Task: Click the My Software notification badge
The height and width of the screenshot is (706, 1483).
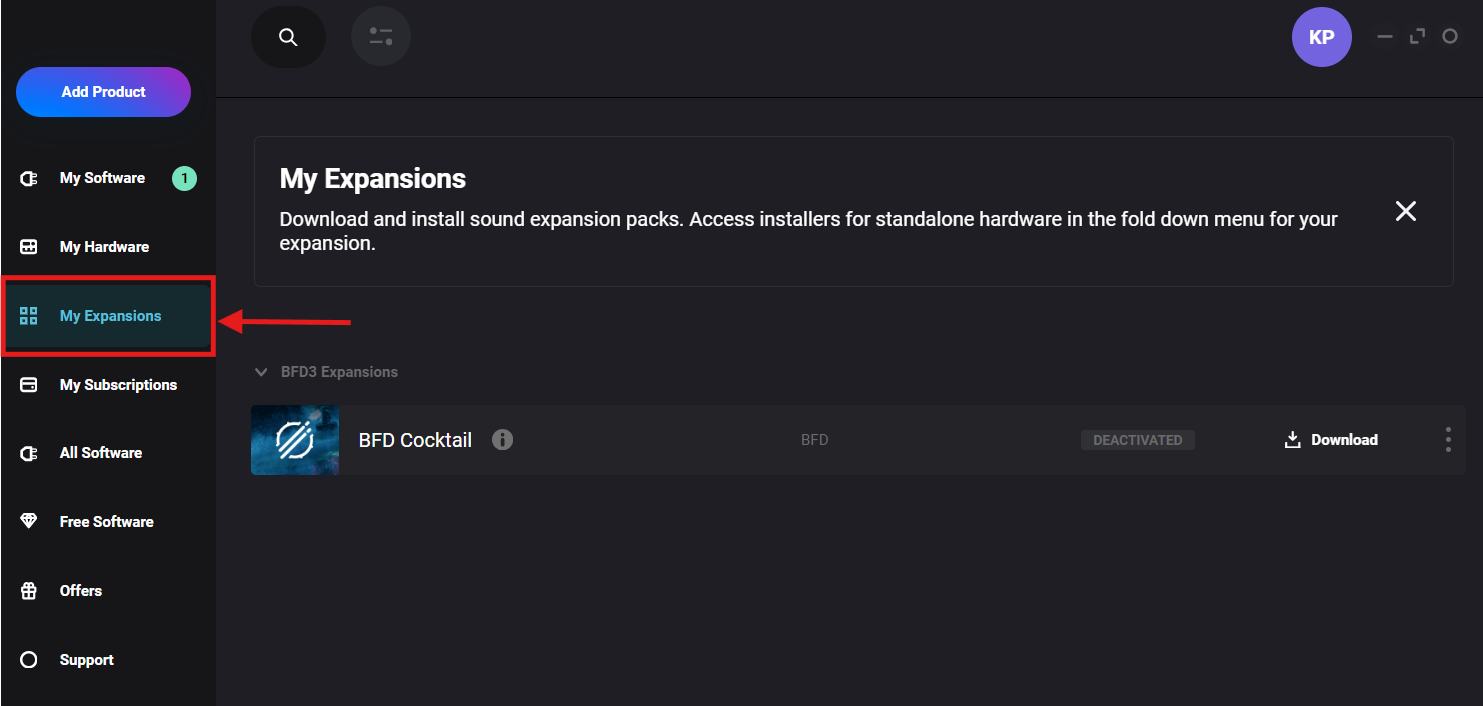Action: click(184, 179)
